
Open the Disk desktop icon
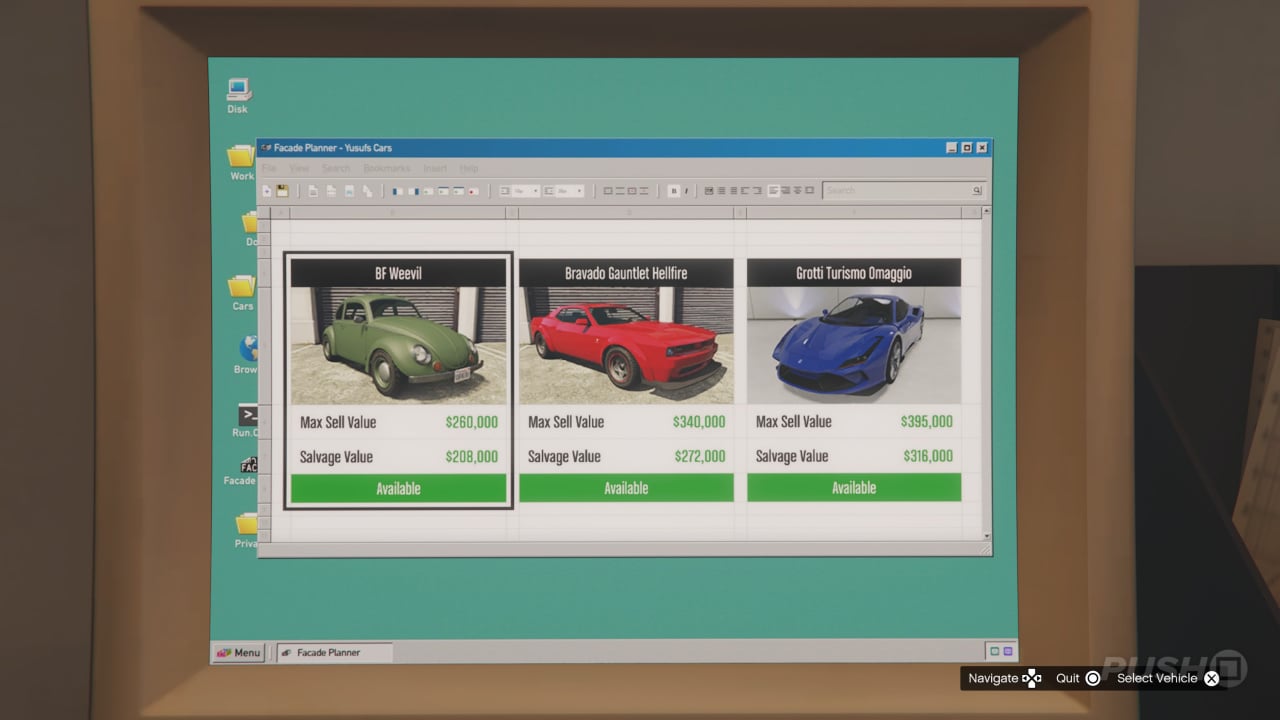point(238,95)
